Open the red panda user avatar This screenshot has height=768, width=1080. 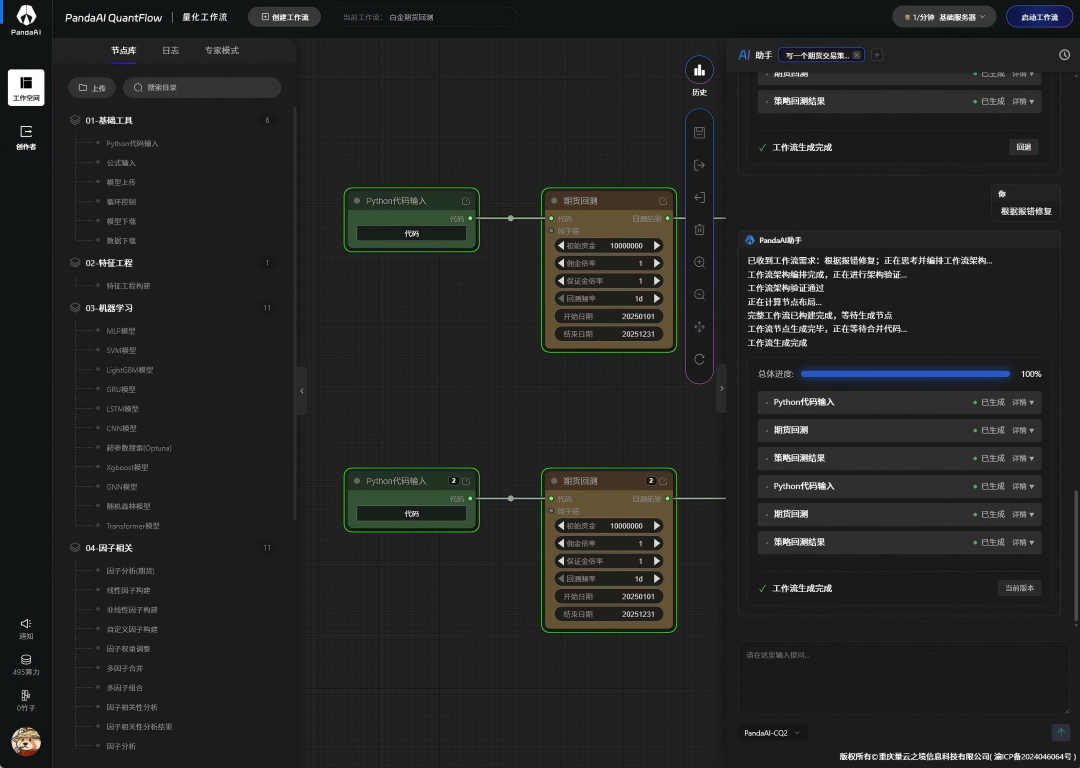coord(26,742)
